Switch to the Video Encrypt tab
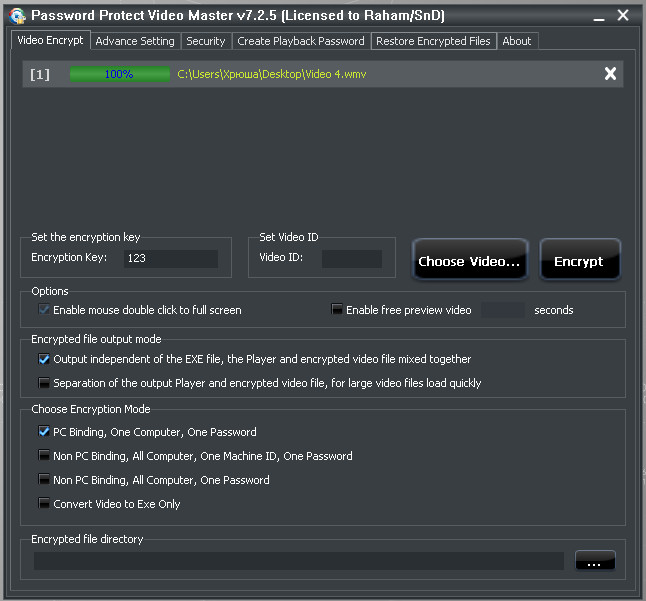 click(50, 40)
